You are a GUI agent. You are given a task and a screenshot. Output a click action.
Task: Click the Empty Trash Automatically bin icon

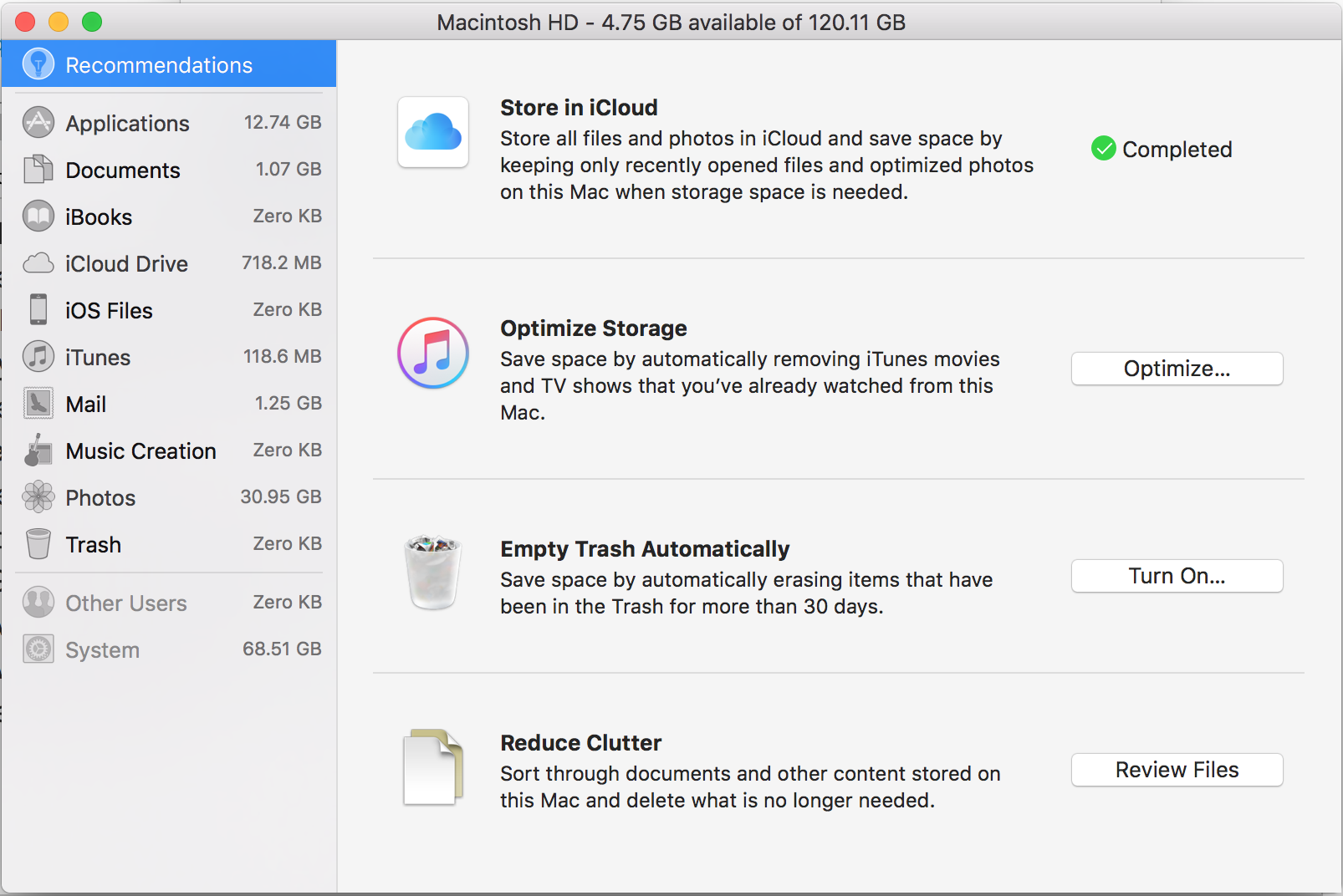pyautogui.click(x=433, y=573)
